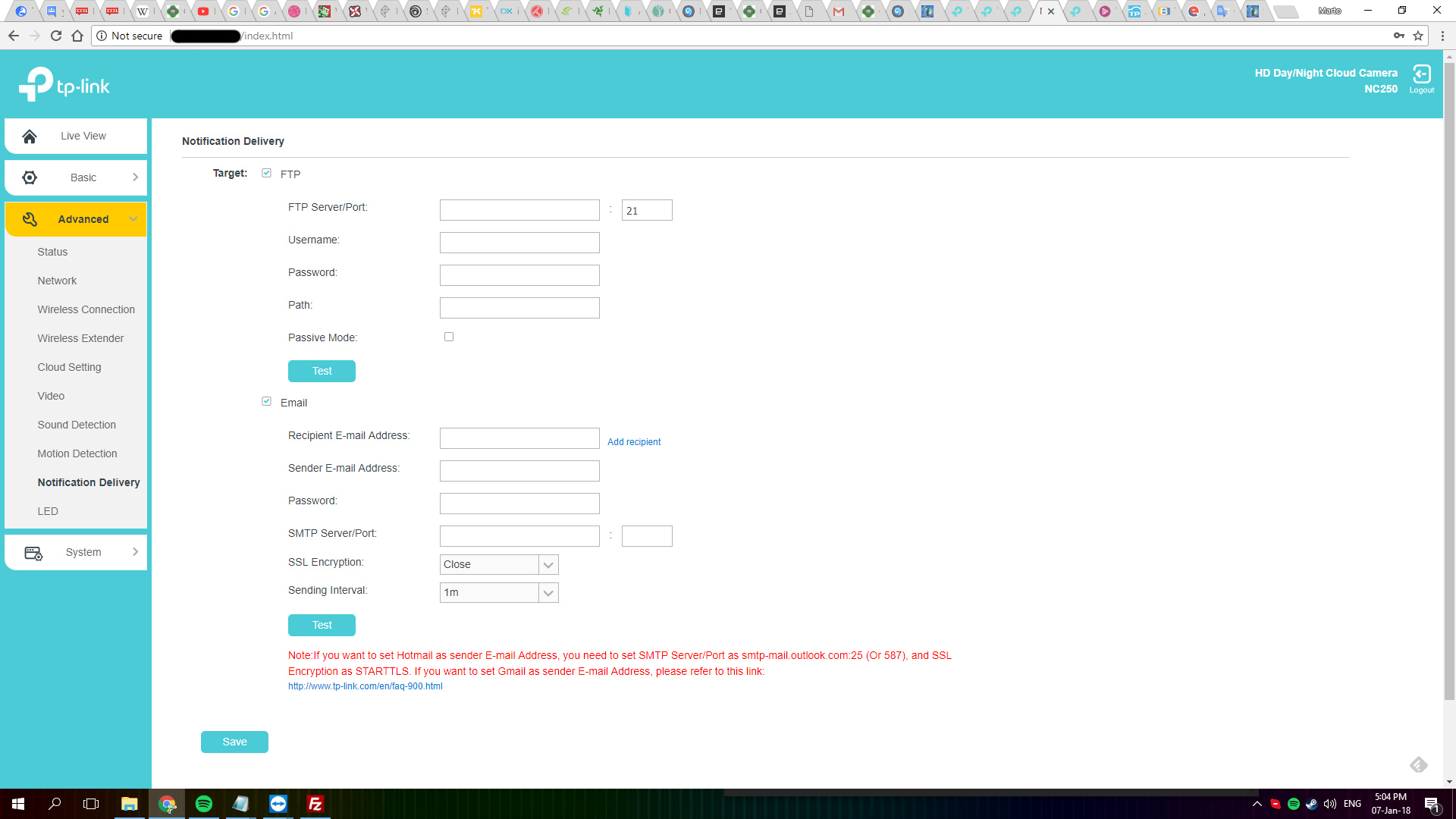This screenshot has height=819, width=1456.
Task: Click the Add recipient link
Action: 634,442
